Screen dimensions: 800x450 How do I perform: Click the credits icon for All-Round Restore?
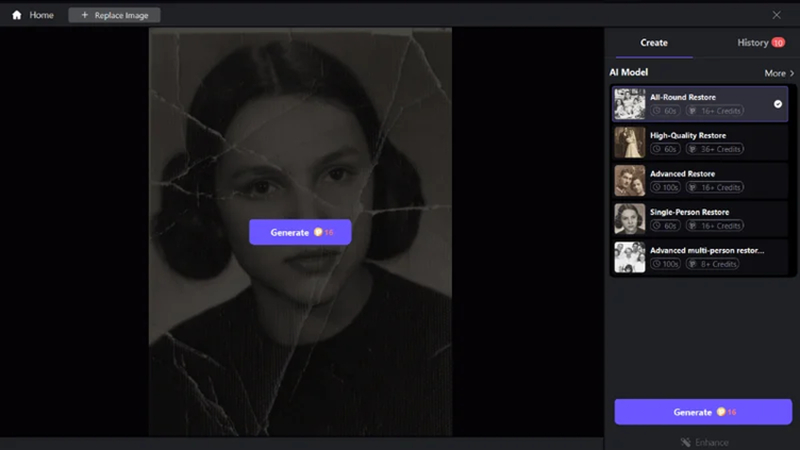[693, 111]
